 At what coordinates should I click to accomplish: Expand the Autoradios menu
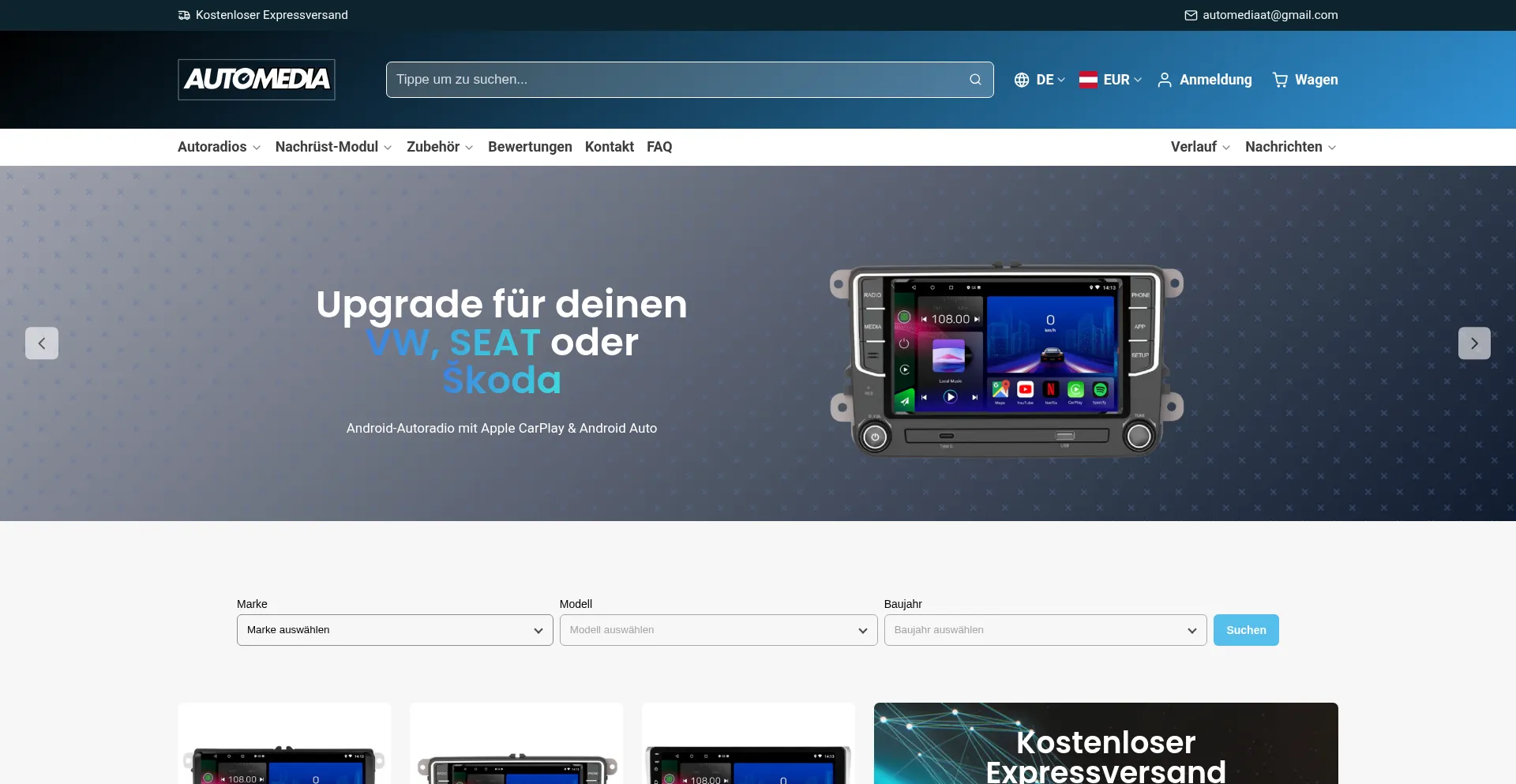pyautogui.click(x=219, y=147)
